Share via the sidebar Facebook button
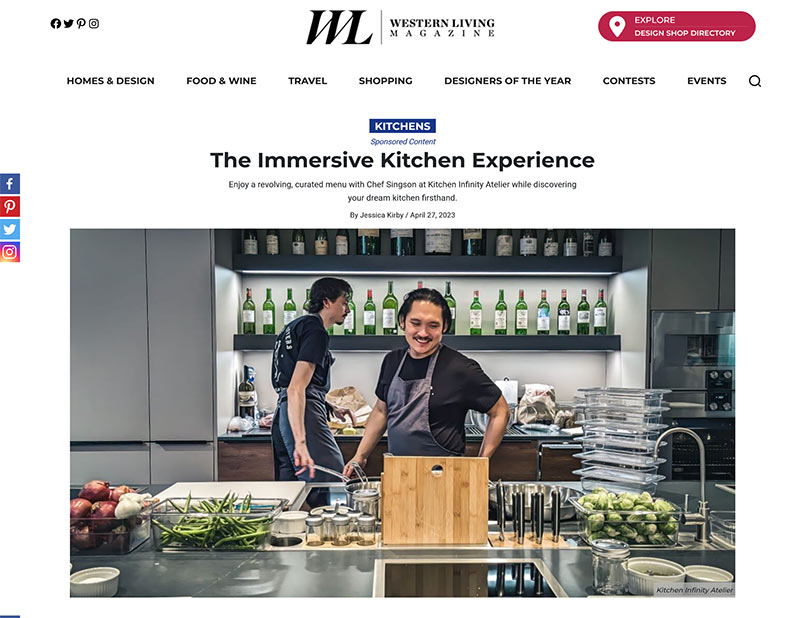The image size is (800, 618). point(10,184)
